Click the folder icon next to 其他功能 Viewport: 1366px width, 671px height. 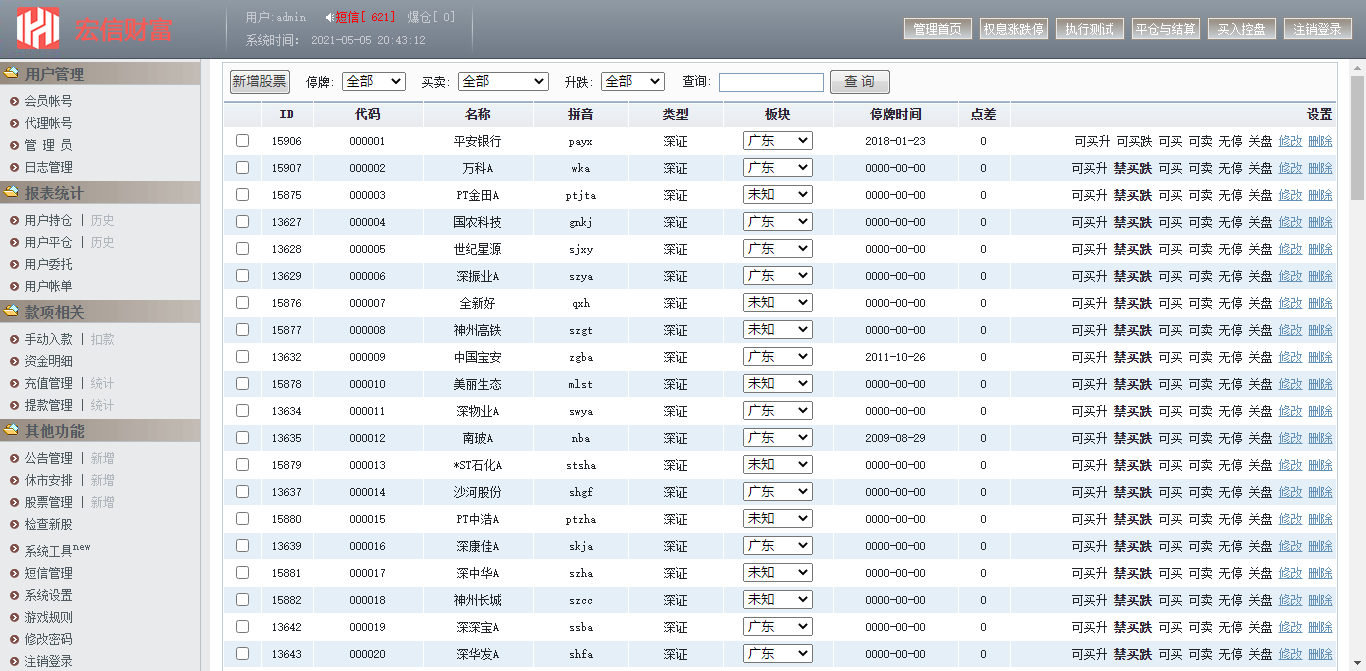(11, 430)
